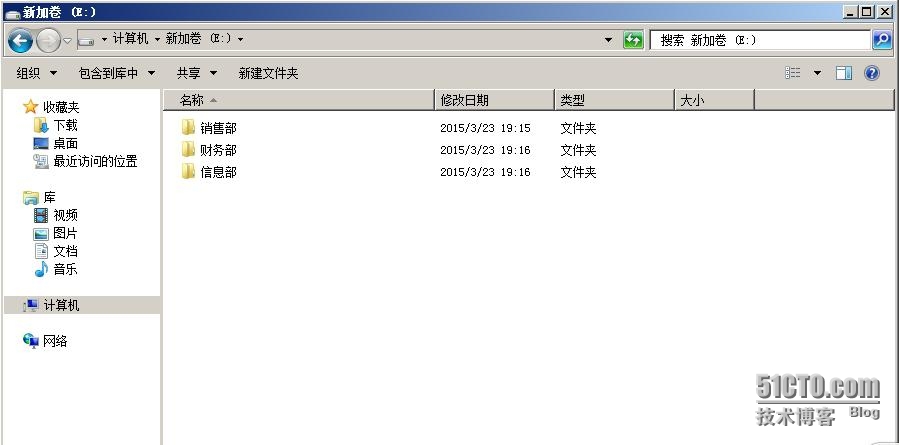Select 网络 in the navigation pane
Image resolution: width=899 pixels, height=445 pixels.
55,341
